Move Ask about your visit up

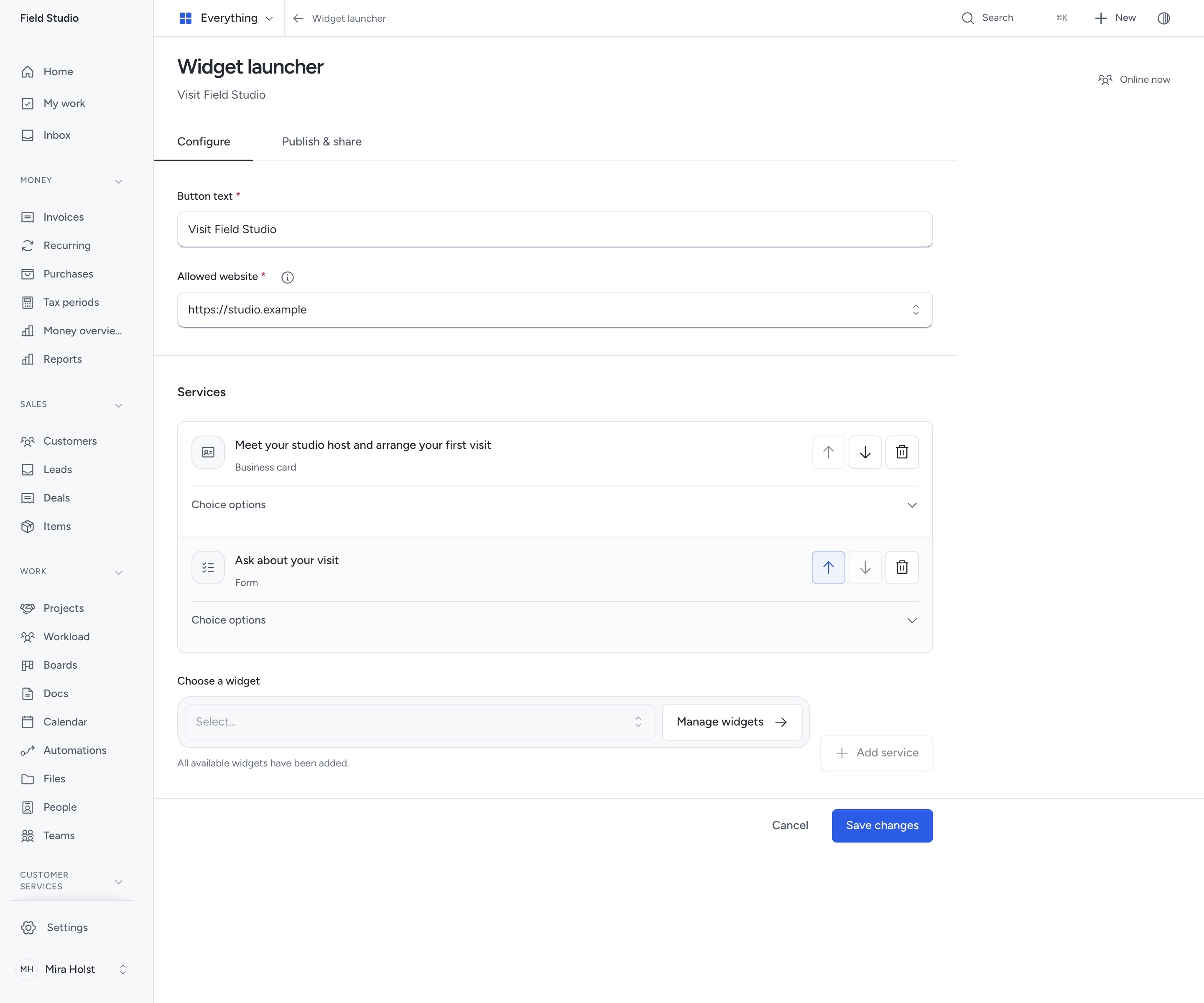point(829,568)
